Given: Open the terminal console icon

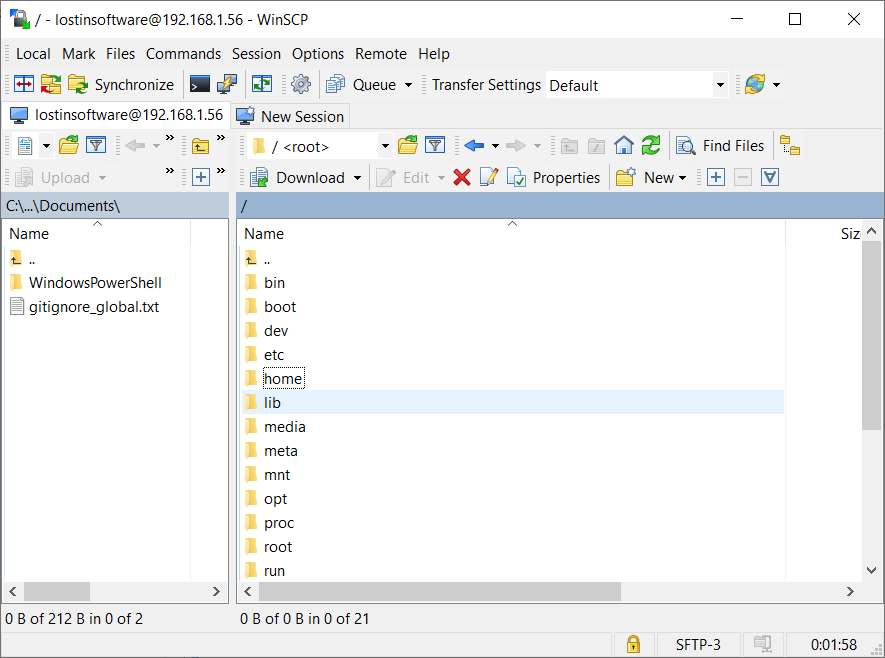Looking at the screenshot, I should point(200,85).
